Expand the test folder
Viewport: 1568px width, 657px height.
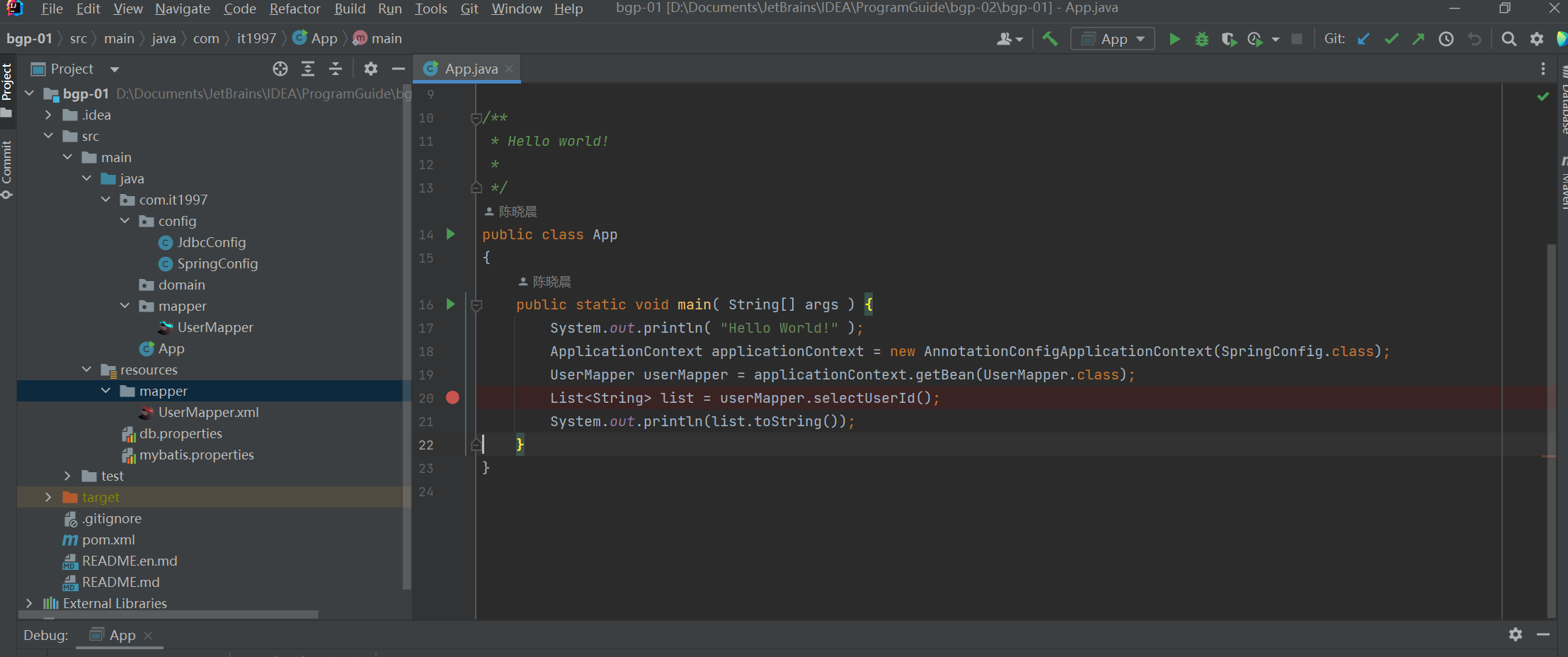coord(67,476)
